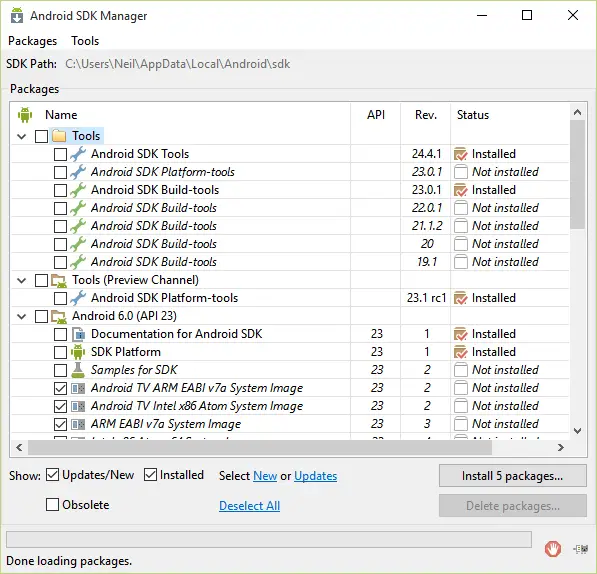Click the wrench icon of Android SDK Tools
The width and height of the screenshot is (597, 574).
click(x=78, y=154)
